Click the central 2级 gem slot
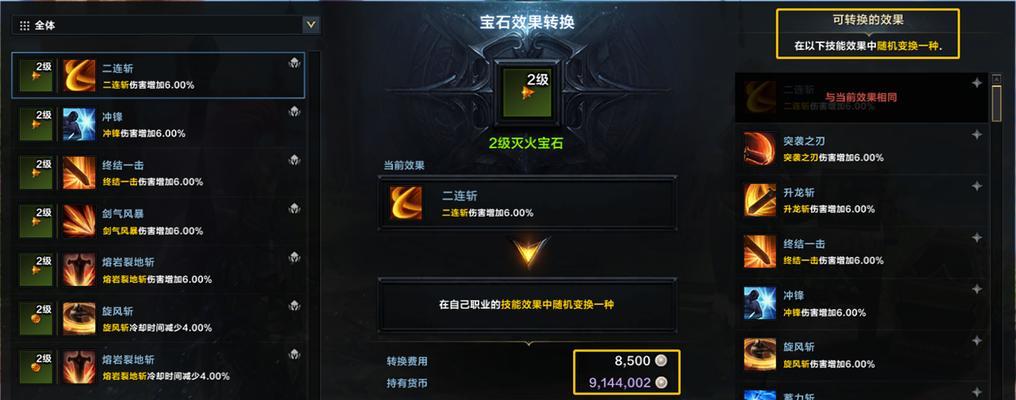This screenshot has width=1016, height=400. (527, 93)
